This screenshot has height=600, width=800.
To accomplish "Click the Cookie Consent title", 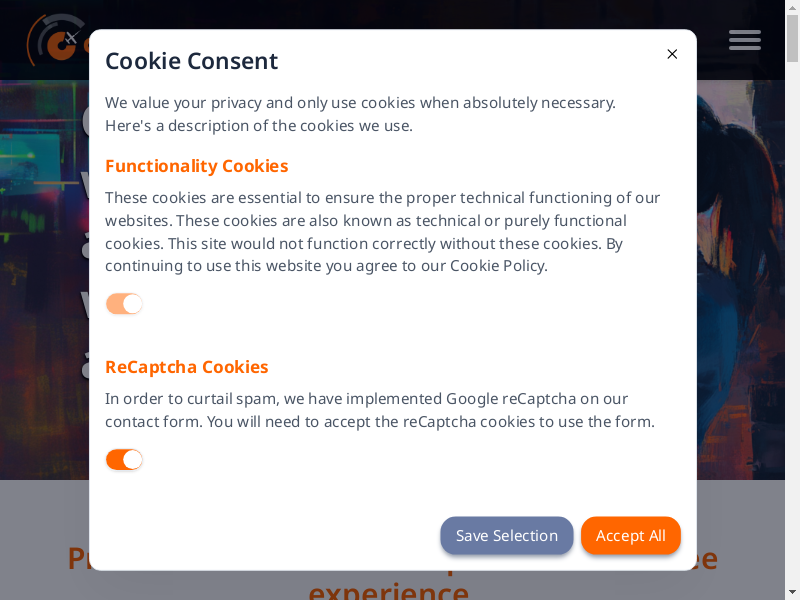I will pos(191,61).
